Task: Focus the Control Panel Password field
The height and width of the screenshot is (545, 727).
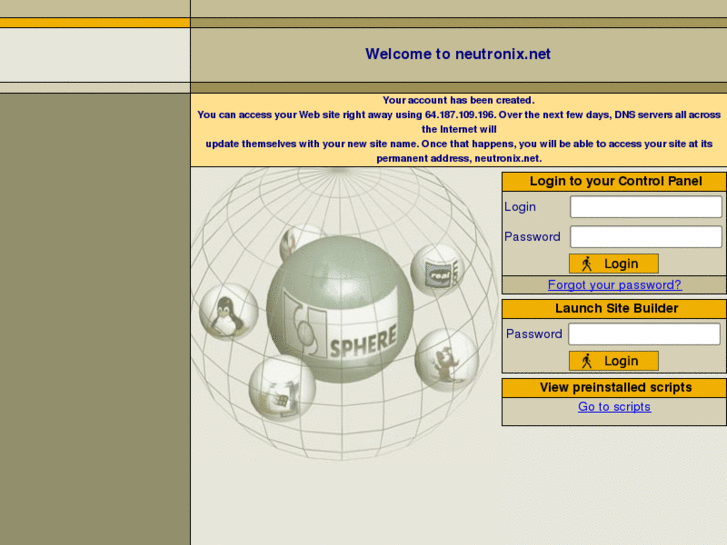Action: coord(646,237)
